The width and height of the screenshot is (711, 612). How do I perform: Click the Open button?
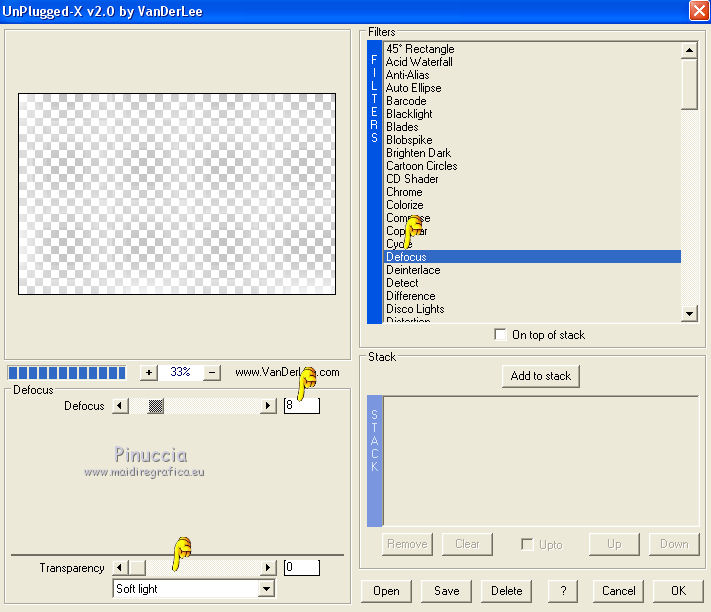(x=386, y=591)
